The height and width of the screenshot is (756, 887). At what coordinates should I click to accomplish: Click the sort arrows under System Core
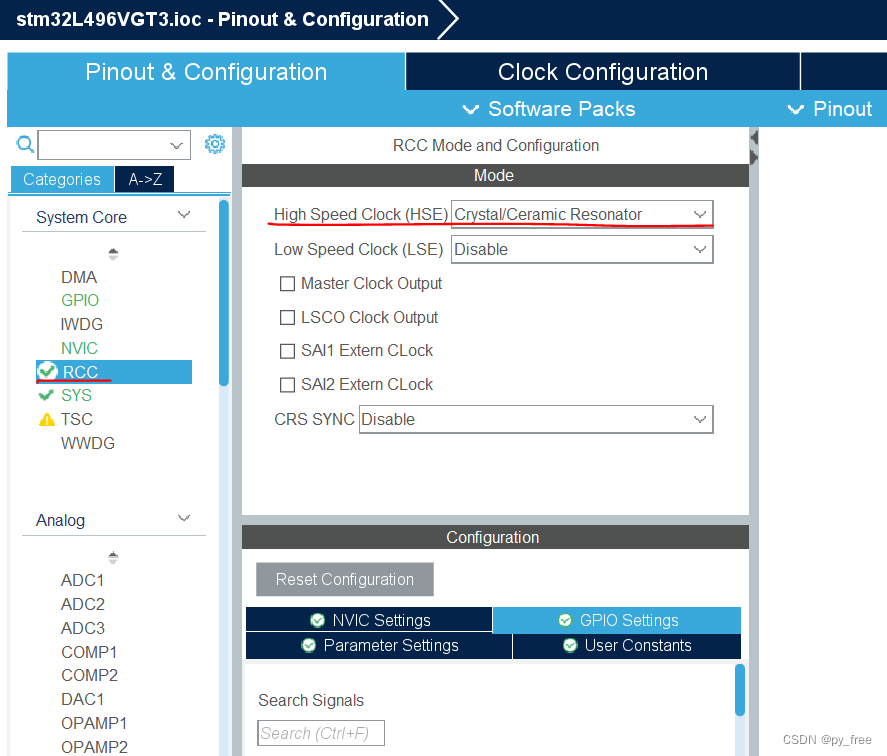coord(113,254)
